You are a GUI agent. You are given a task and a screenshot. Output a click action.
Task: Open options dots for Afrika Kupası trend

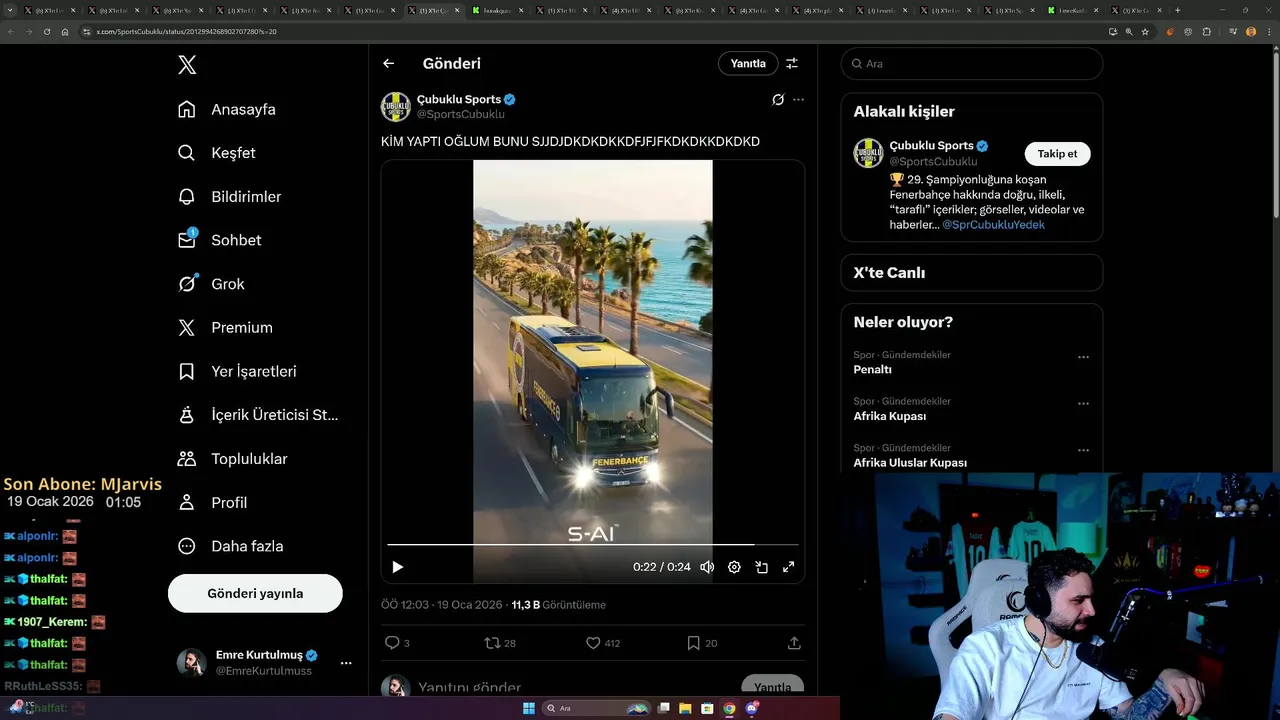pos(1083,404)
